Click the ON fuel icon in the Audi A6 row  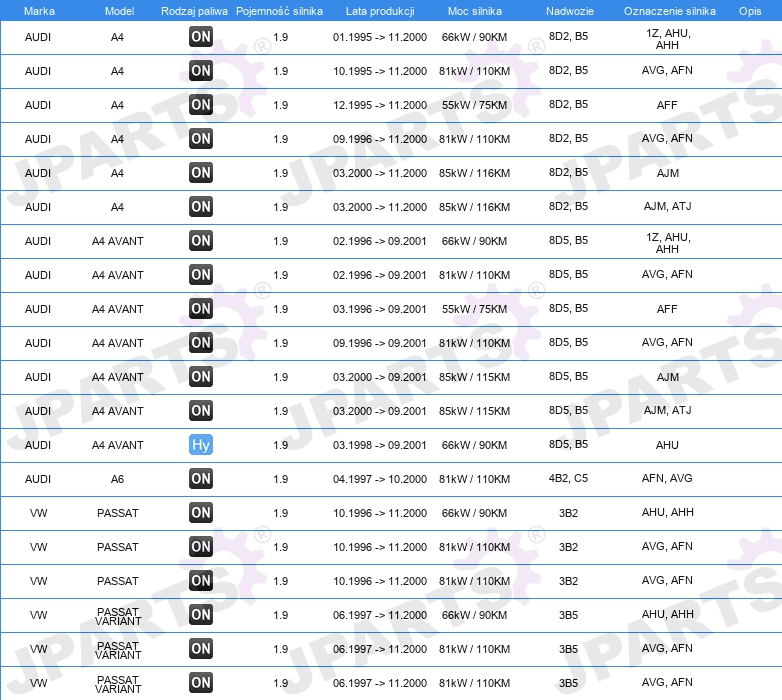[201, 478]
